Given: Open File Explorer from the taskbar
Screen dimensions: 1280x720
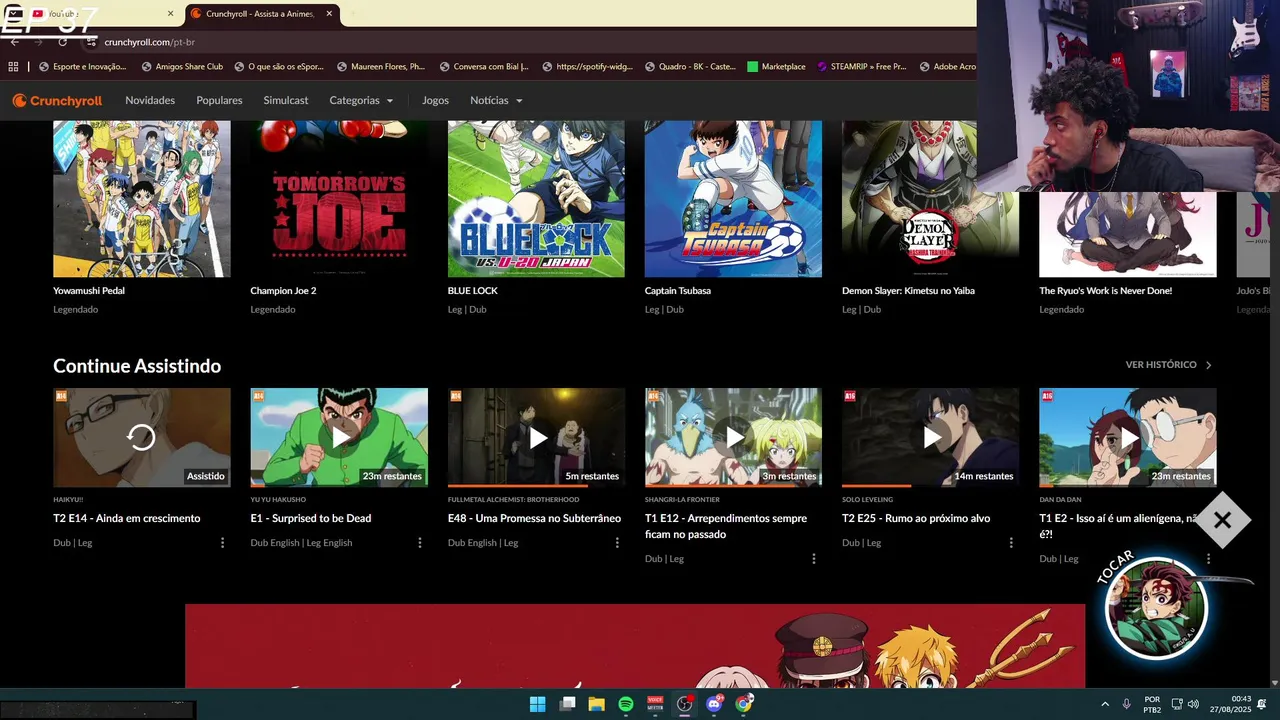Looking at the screenshot, I should pos(596,704).
